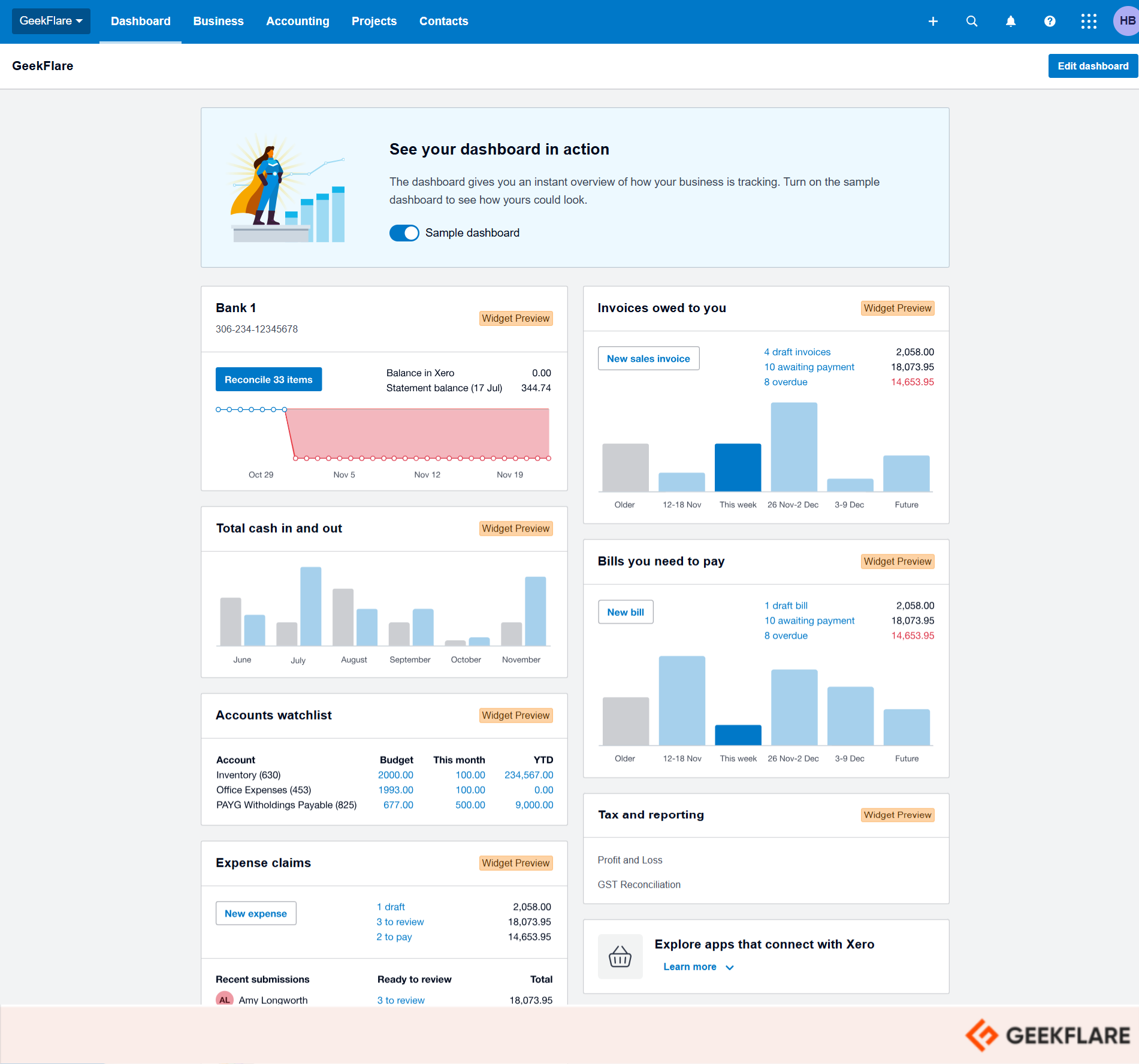Viewport: 1139px width, 1064px height.
Task: Open the Contacts menu
Action: click(443, 22)
